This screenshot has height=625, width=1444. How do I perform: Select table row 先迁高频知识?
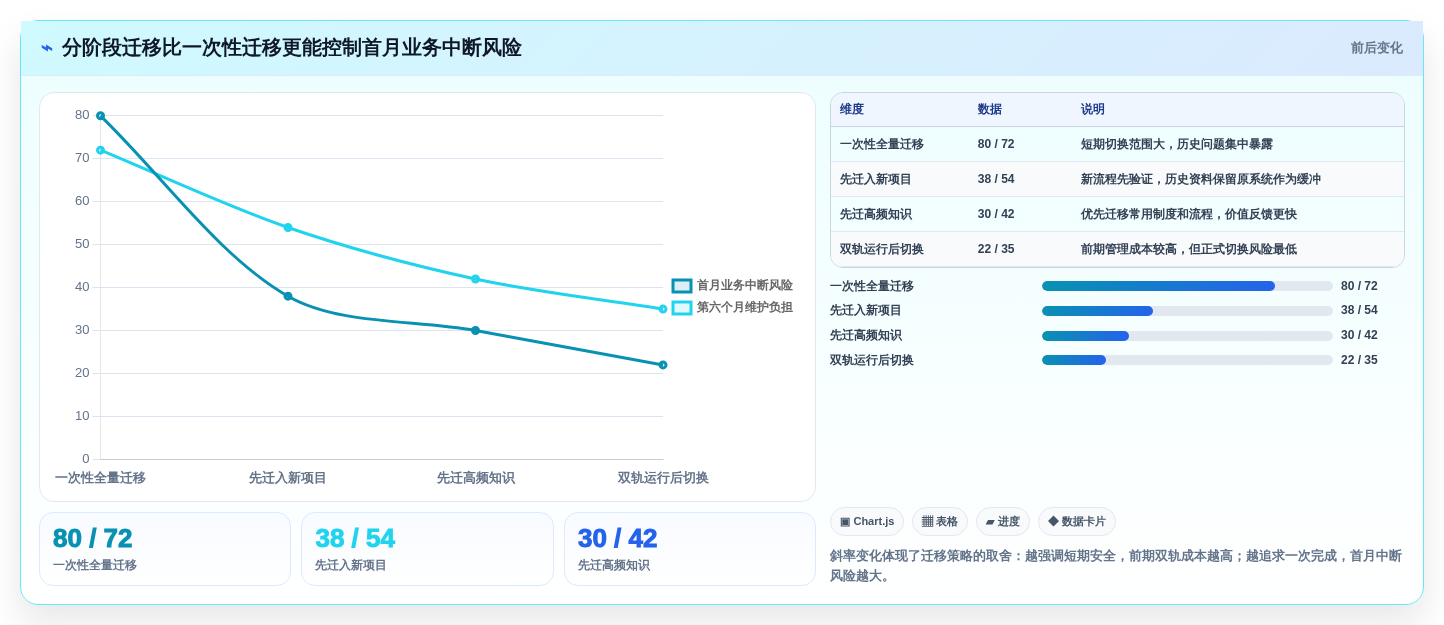click(1117, 214)
